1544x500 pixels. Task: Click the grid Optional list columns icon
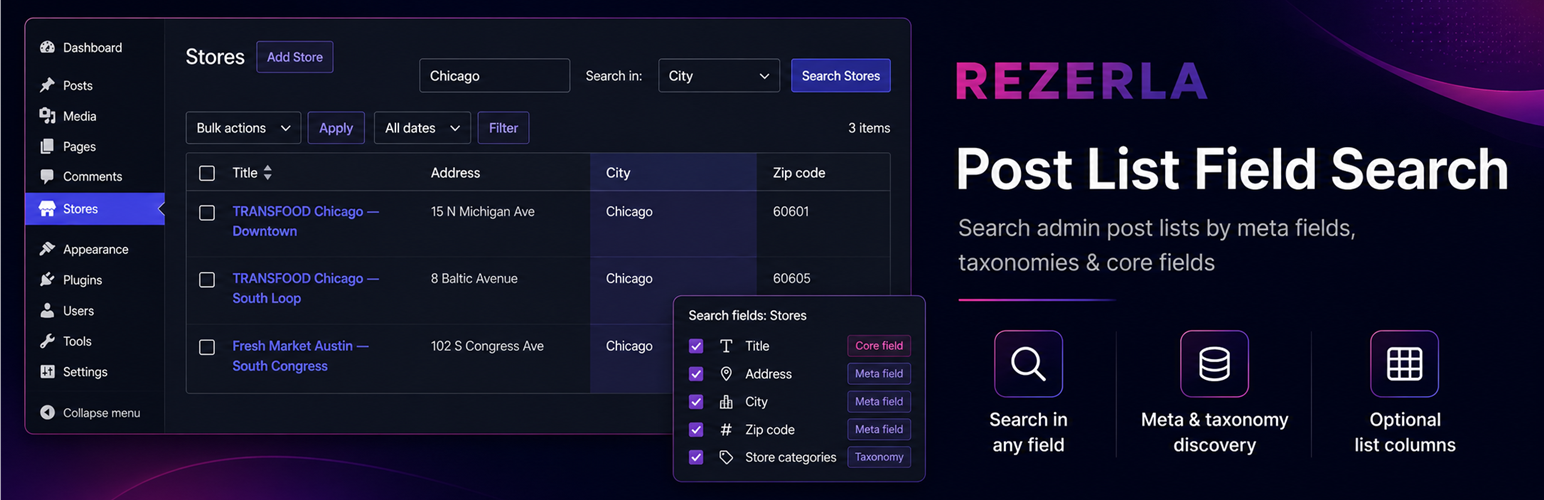[x=1404, y=364]
